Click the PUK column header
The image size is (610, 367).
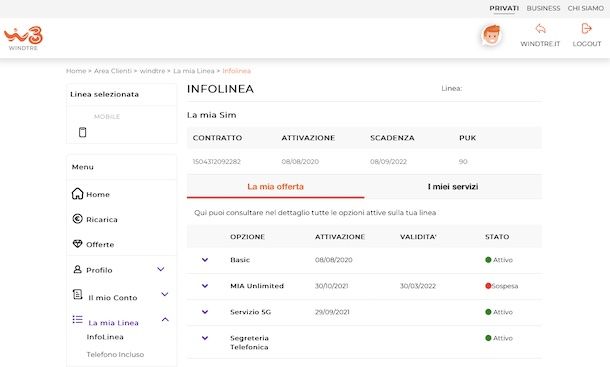468,138
